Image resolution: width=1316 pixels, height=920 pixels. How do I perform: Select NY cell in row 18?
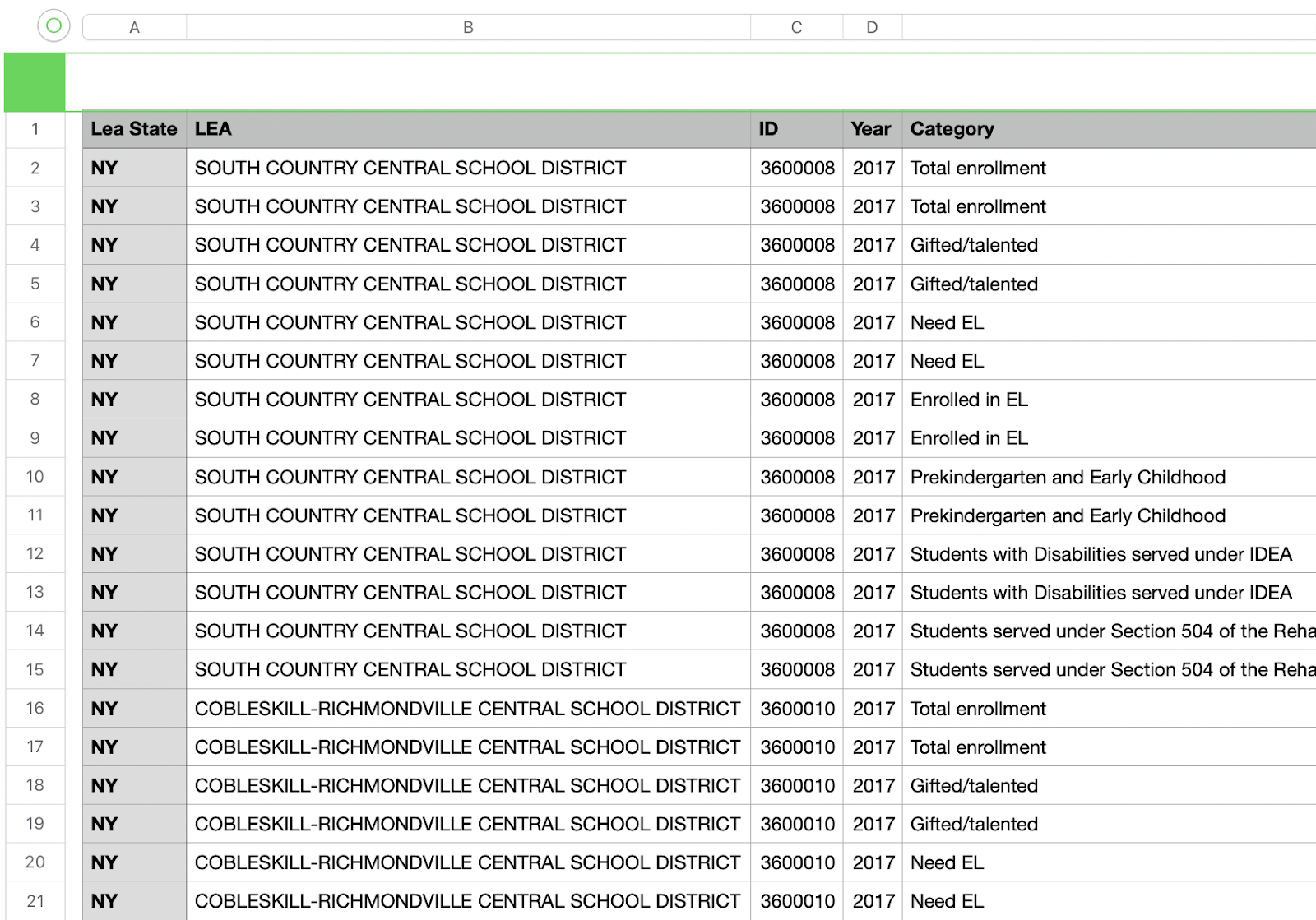point(134,785)
